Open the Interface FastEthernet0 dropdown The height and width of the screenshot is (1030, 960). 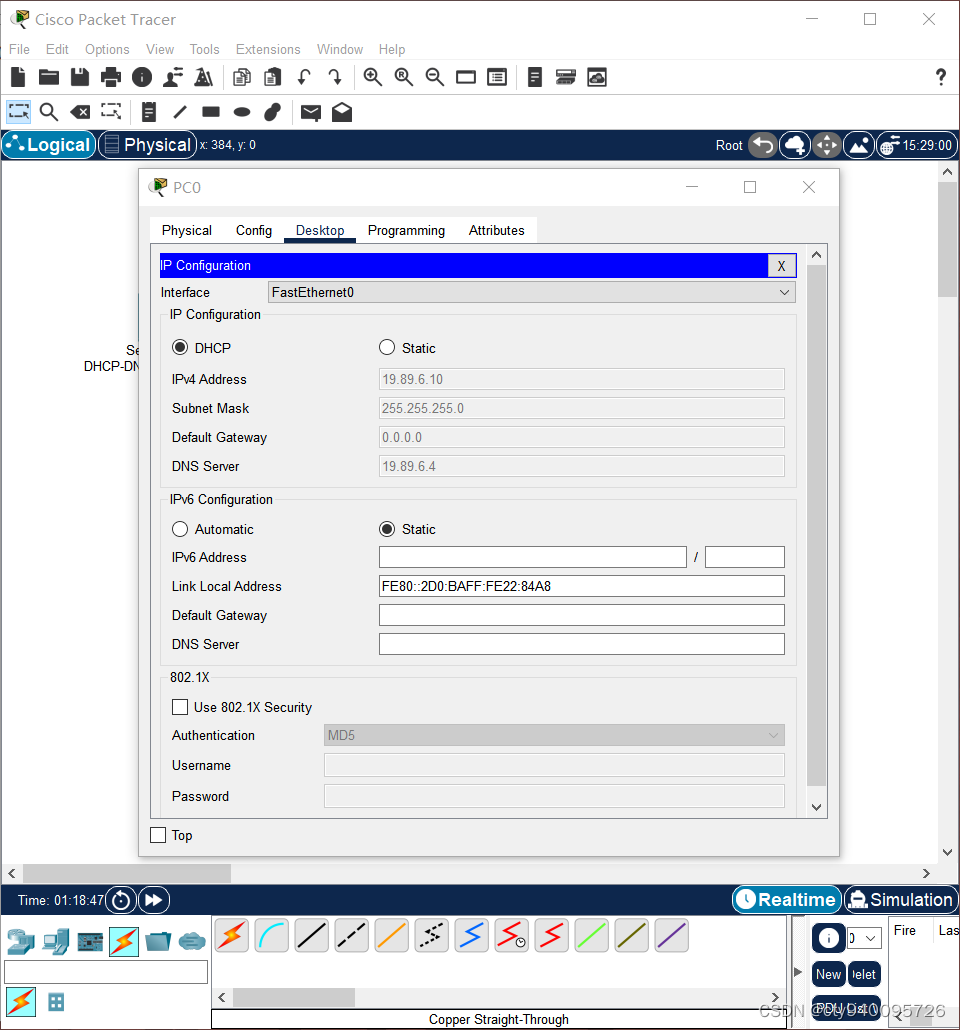tap(532, 292)
